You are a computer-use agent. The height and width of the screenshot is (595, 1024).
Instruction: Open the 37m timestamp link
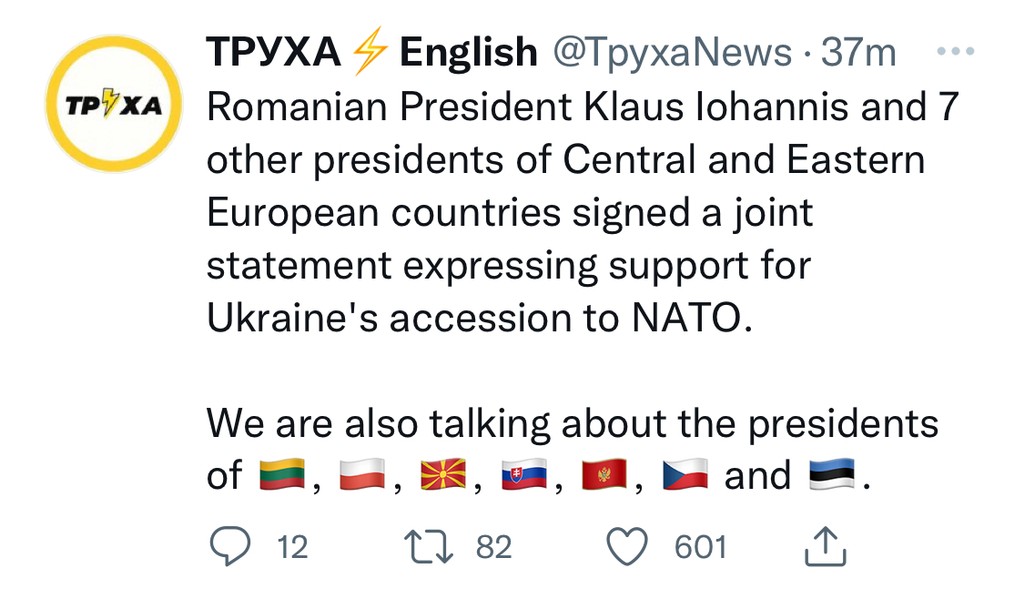pyautogui.click(x=859, y=53)
